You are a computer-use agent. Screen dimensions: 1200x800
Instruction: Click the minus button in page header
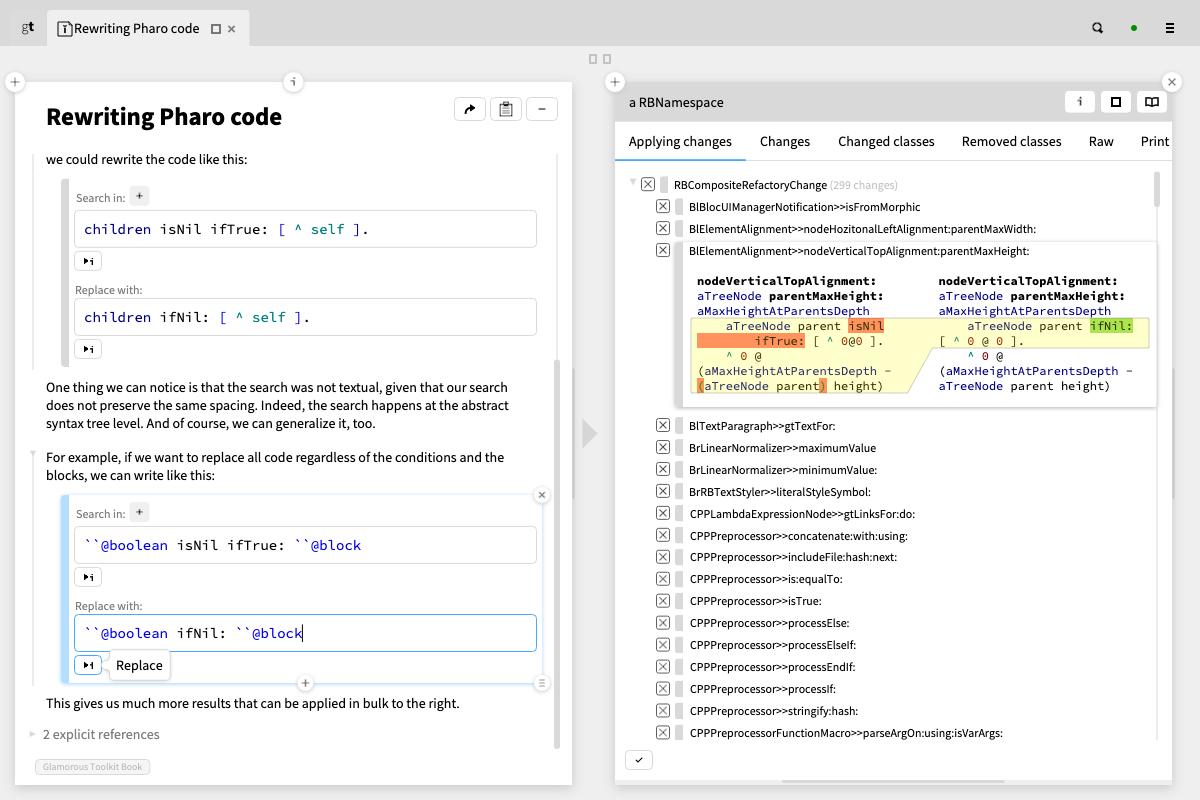pyautogui.click(x=542, y=109)
